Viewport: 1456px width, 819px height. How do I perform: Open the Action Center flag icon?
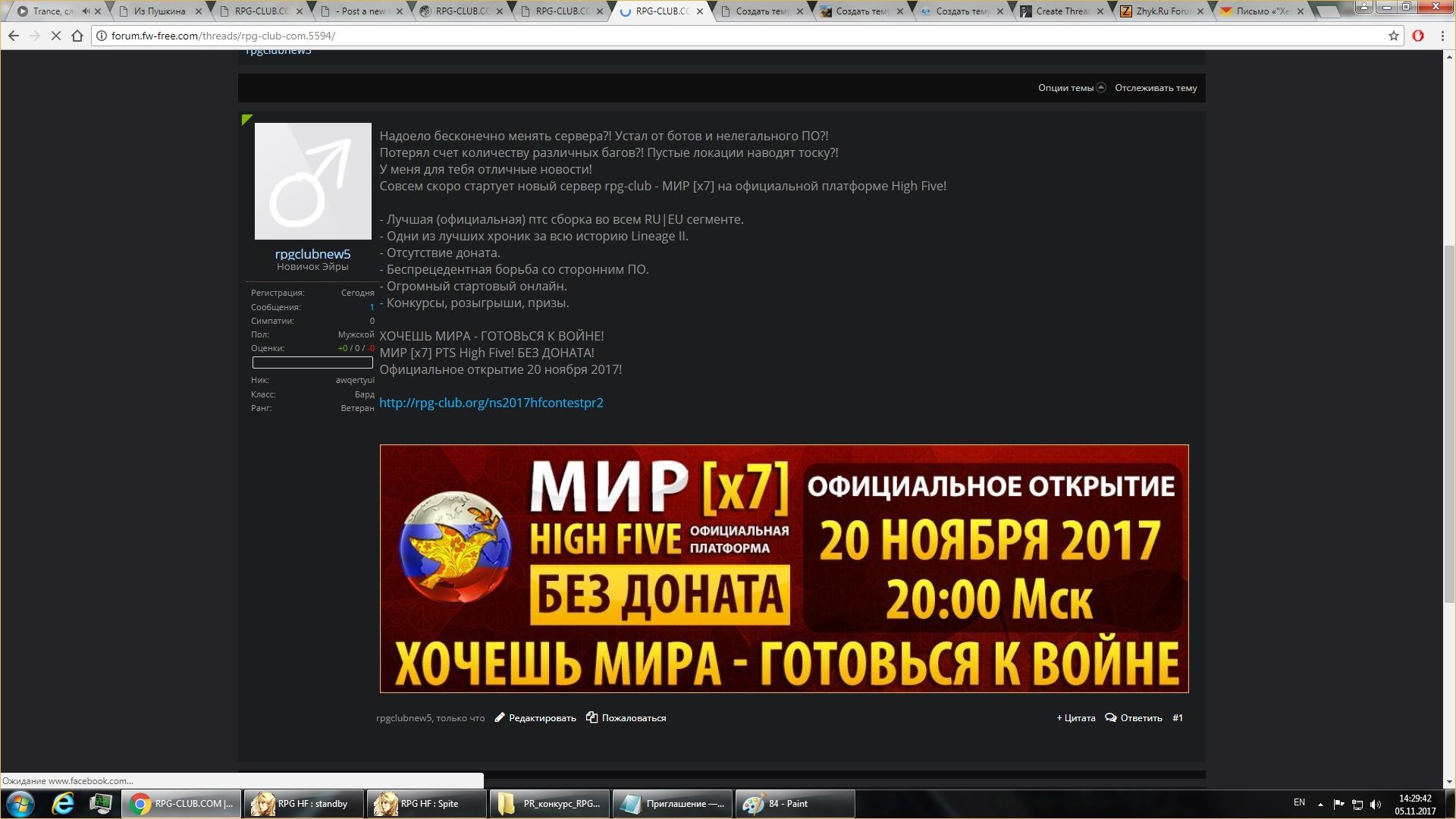[x=1338, y=805]
